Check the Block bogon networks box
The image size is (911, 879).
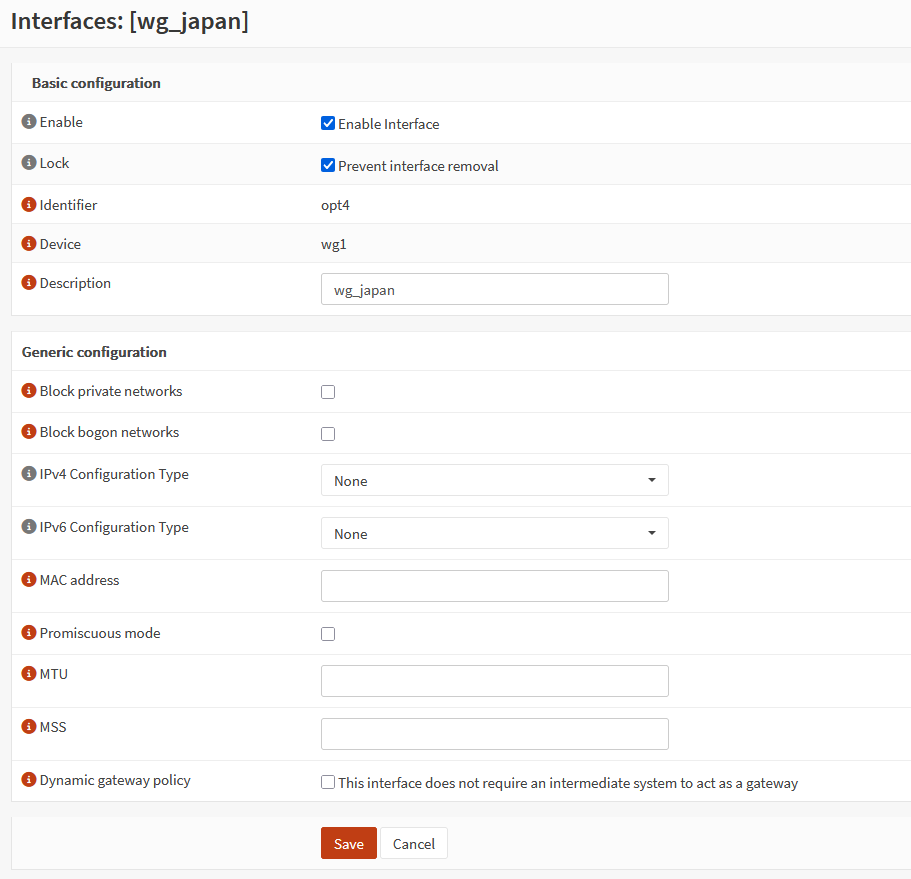[328, 434]
